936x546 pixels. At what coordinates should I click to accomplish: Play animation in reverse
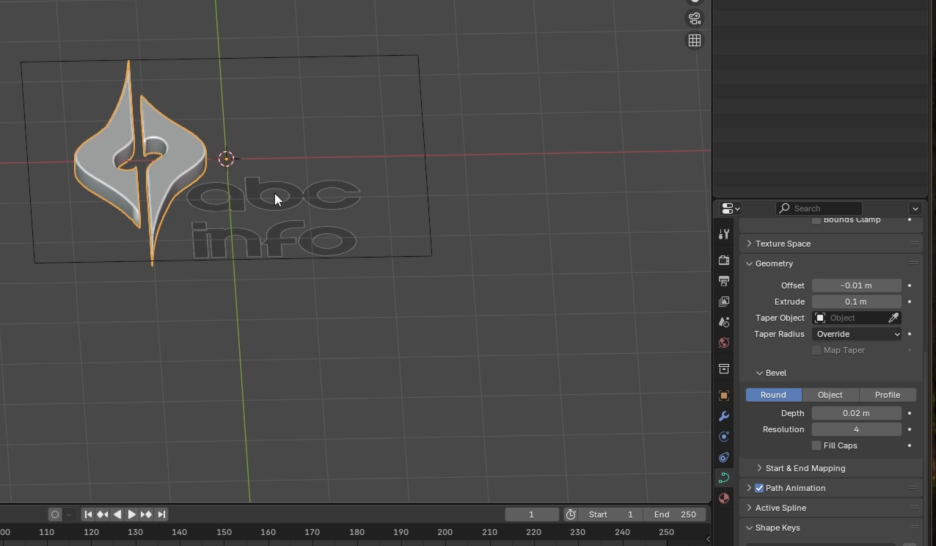coord(117,514)
